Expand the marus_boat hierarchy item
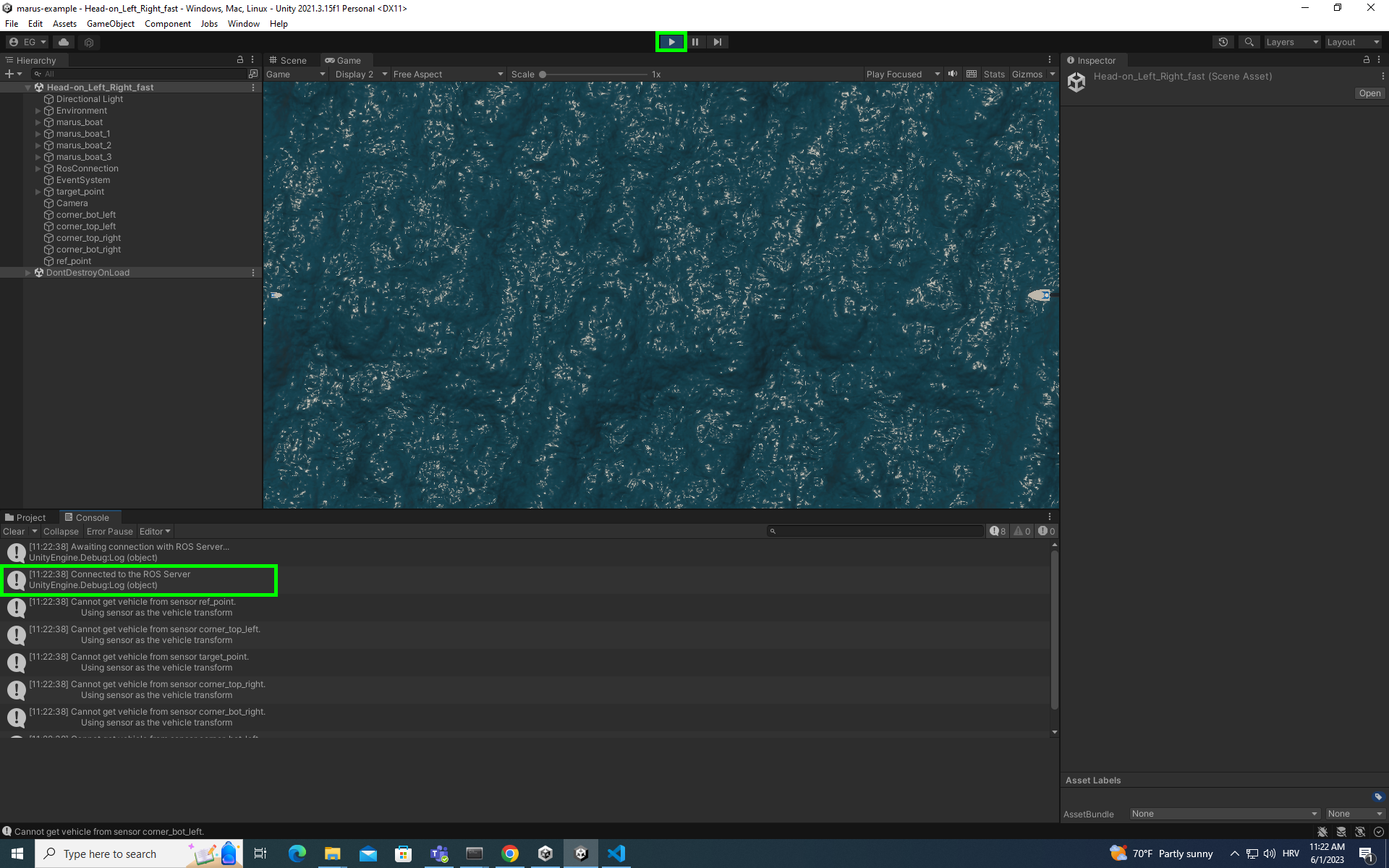The width and height of the screenshot is (1389, 868). pos(38,122)
